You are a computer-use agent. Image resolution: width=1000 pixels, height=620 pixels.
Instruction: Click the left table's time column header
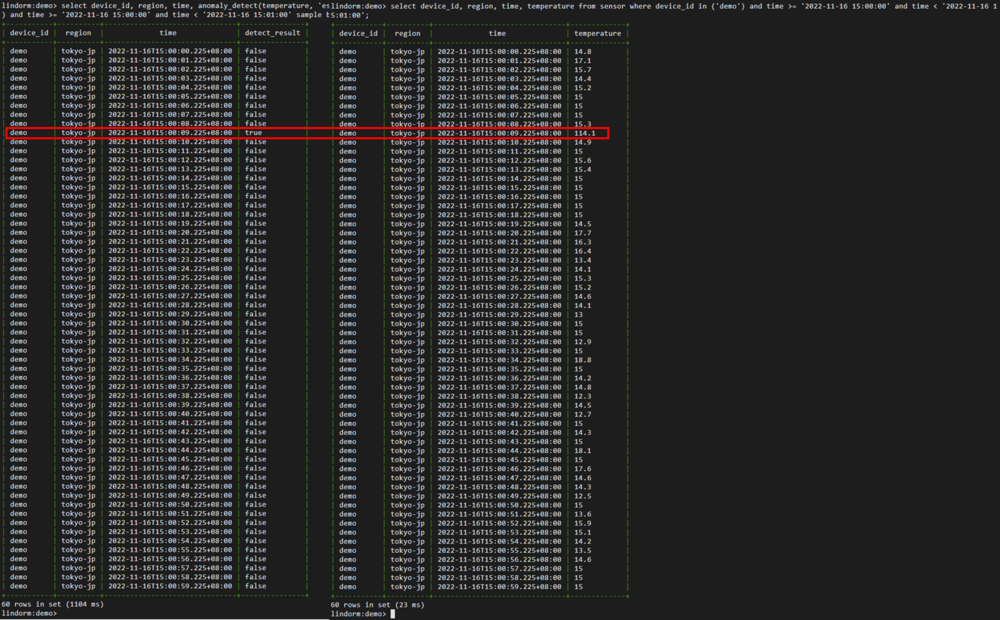[x=168, y=33]
